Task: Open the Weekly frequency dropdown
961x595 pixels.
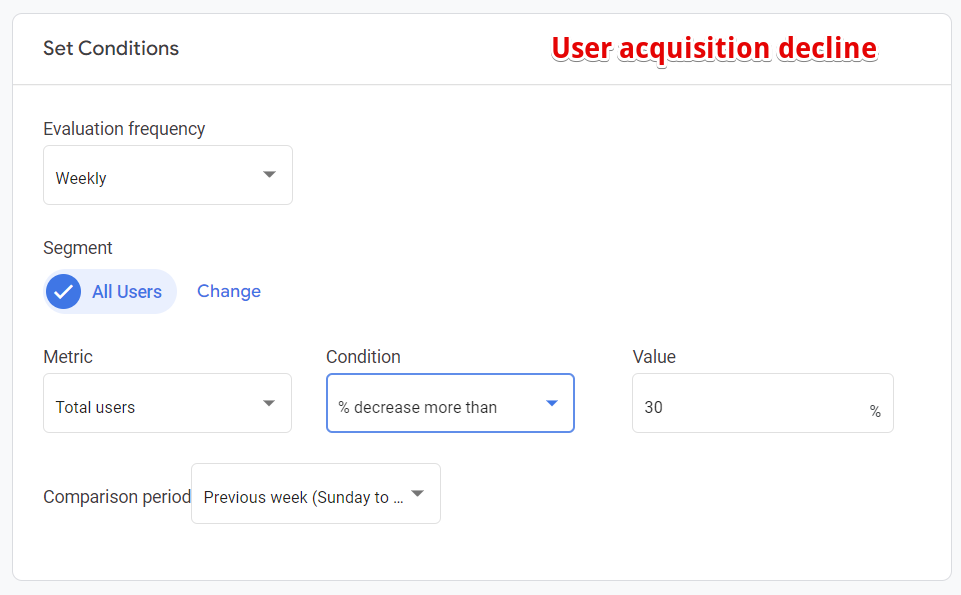Action: [150, 176]
